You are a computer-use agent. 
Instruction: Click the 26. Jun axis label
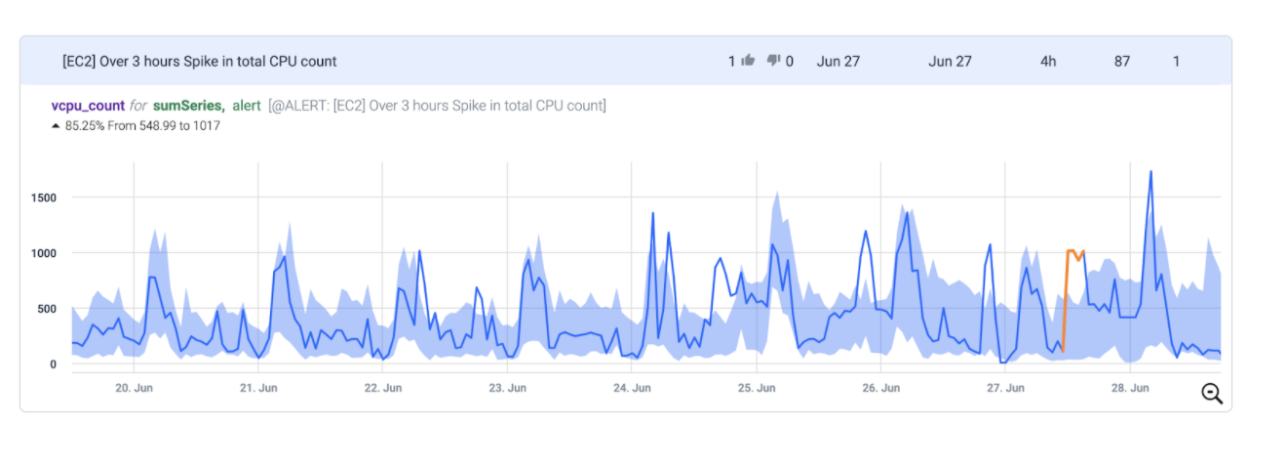pos(880,387)
